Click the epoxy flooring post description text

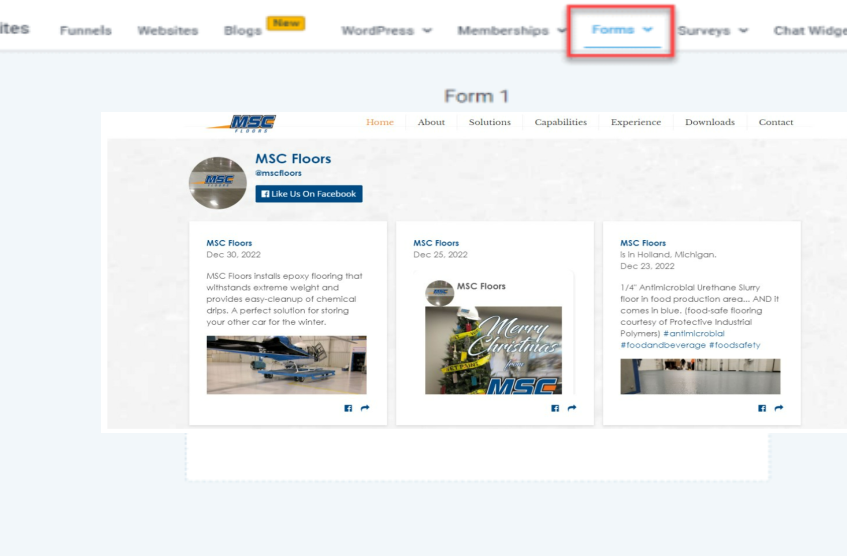(x=284, y=299)
